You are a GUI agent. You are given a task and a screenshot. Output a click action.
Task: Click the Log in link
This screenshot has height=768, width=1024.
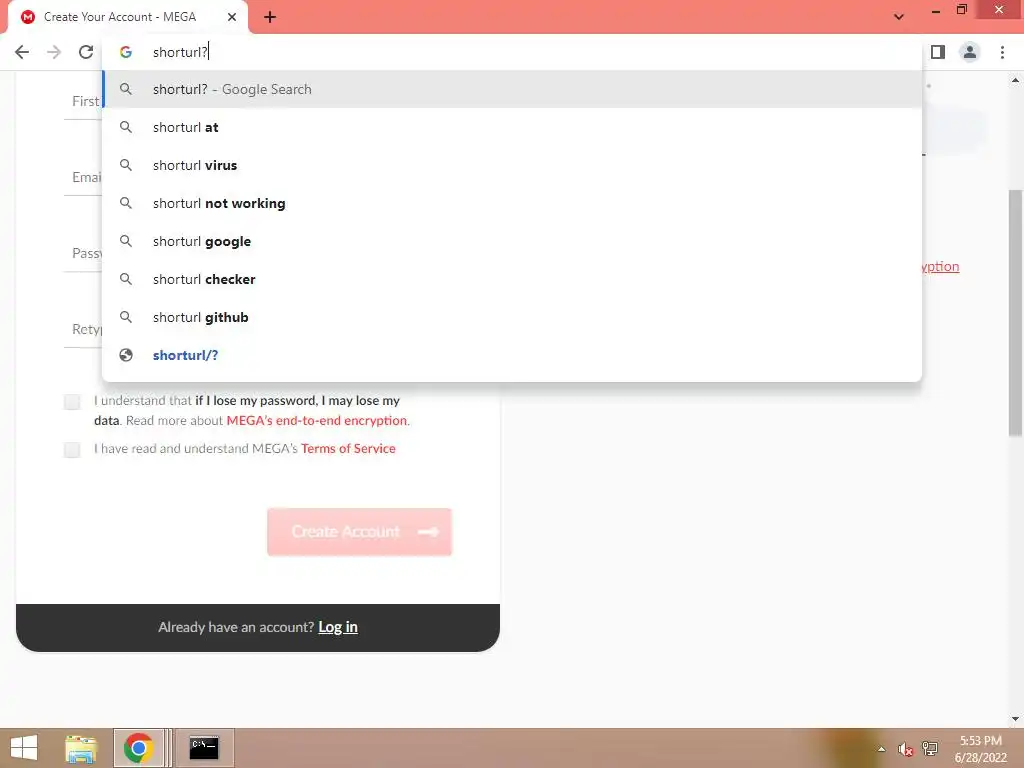[338, 627]
